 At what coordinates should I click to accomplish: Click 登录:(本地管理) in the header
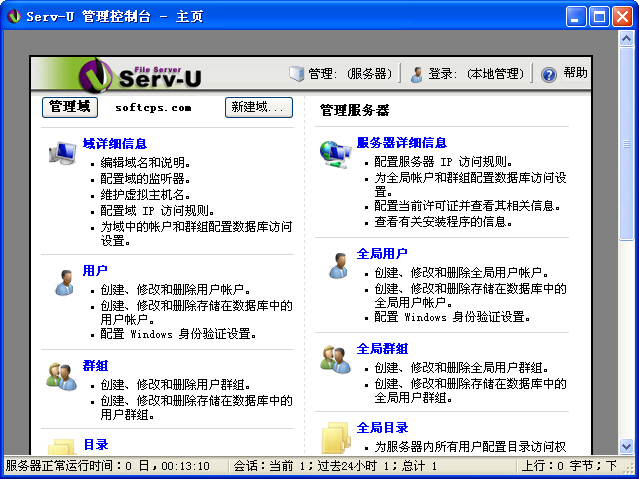(476, 74)
